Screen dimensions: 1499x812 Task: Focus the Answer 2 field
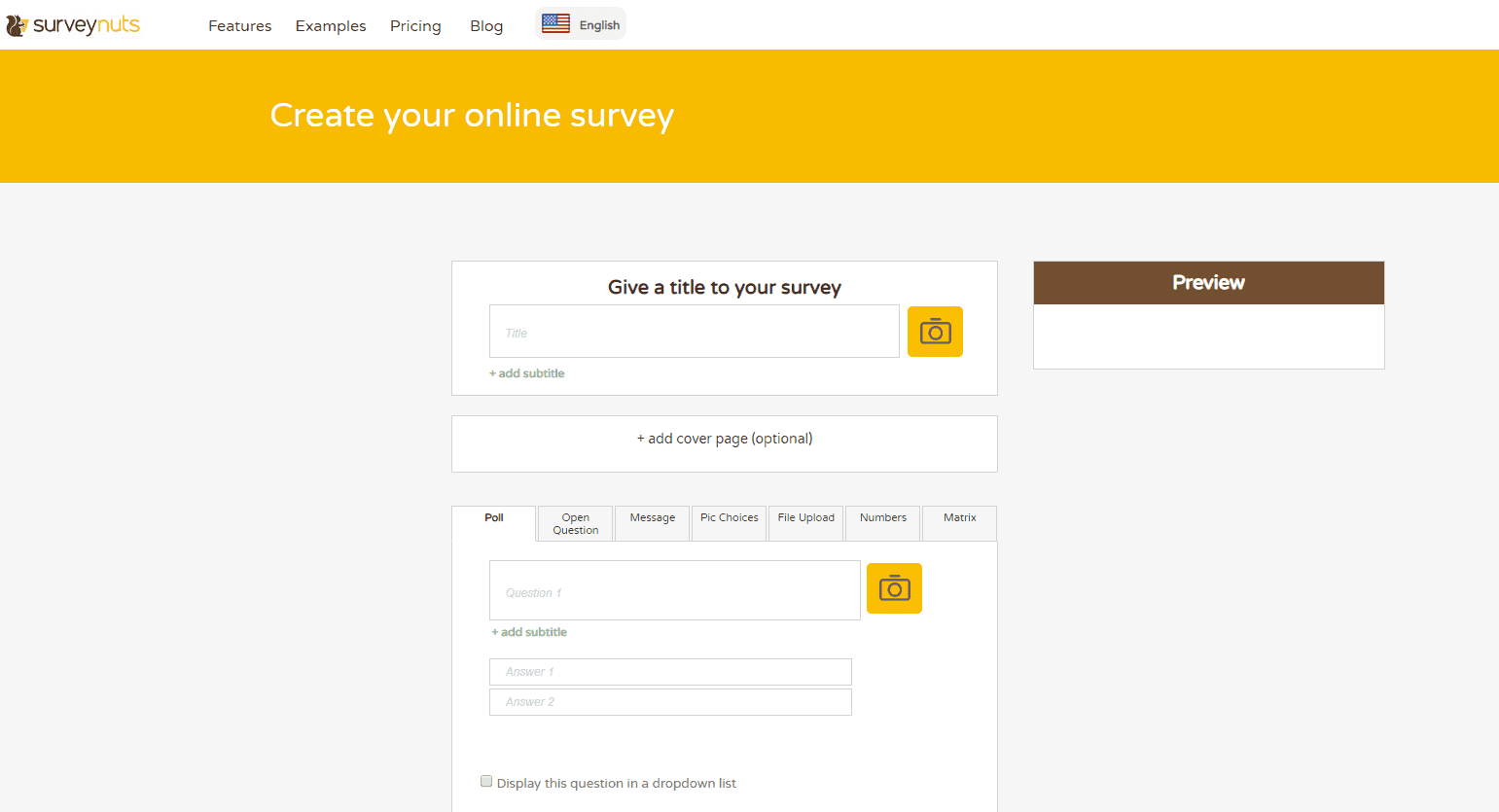tap(670, 702)
